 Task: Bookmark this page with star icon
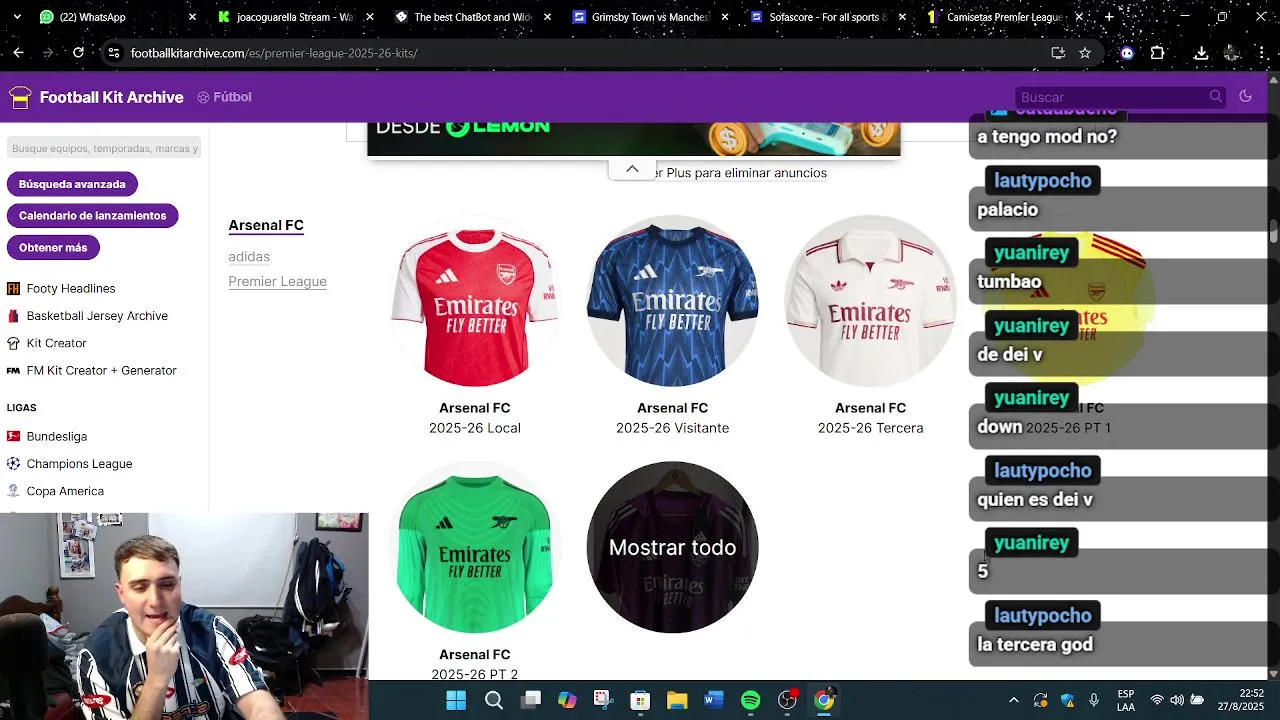click(1085, 53)
